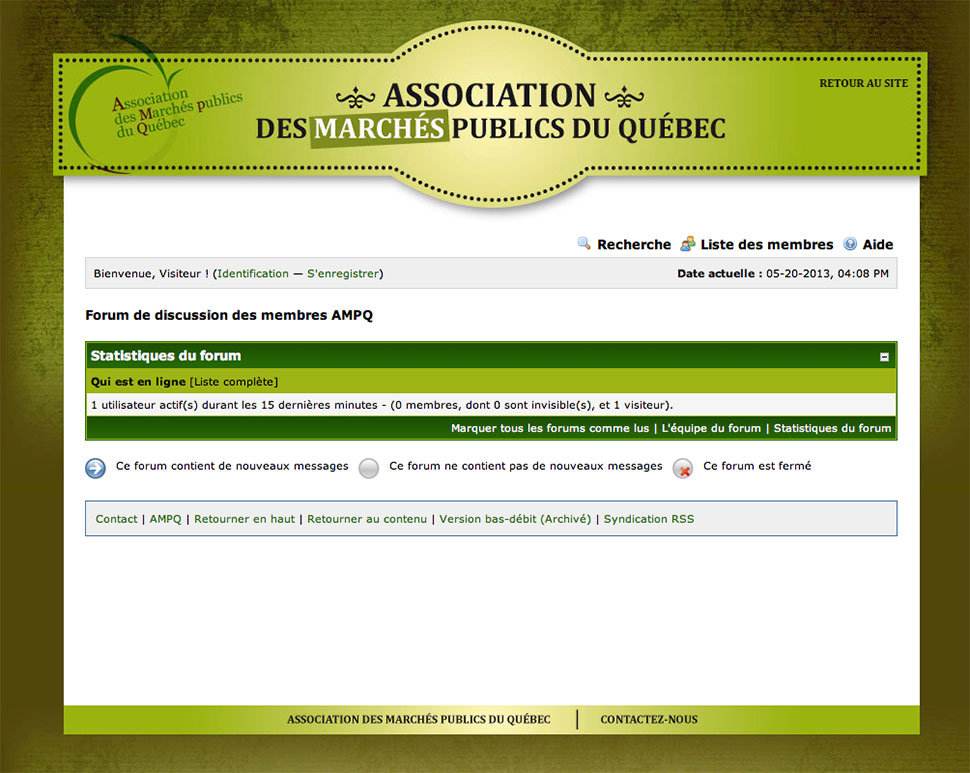The width and height of the screenshot is (970, 773).
Task: Click the Association des Marchés Publics banner title
Action: coord(490,112)
